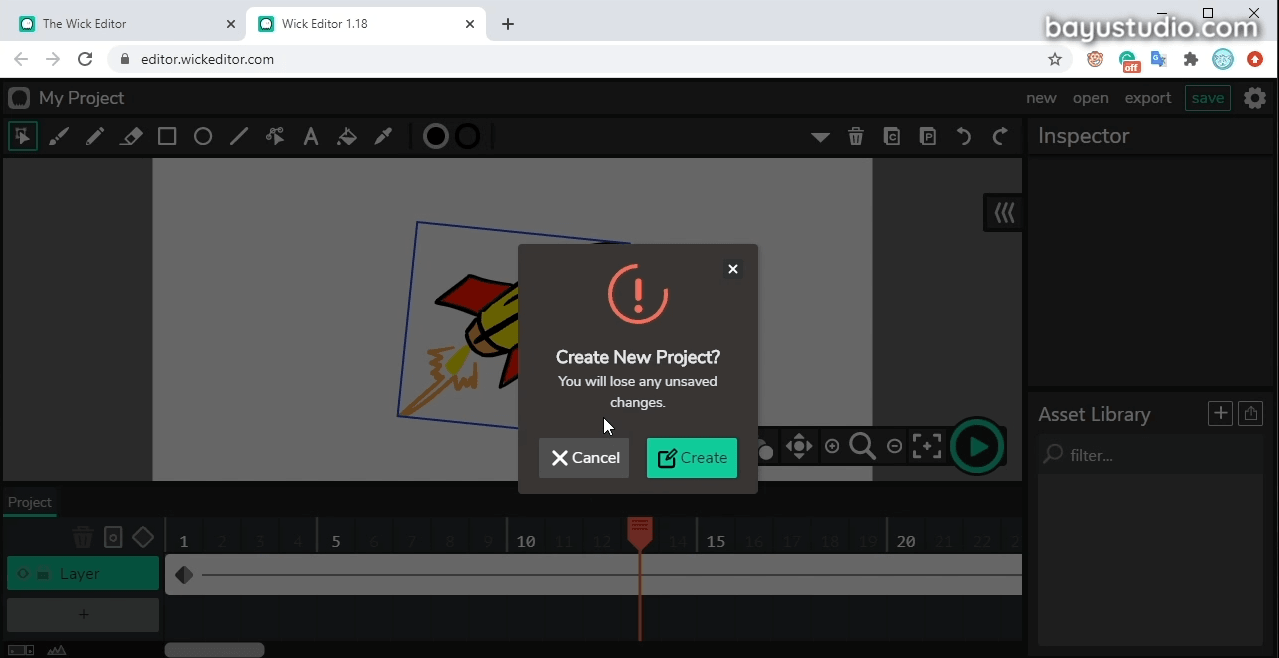Choose the Text tool
This screenshot has width=1279, height=658.
[x=311, y=136]
